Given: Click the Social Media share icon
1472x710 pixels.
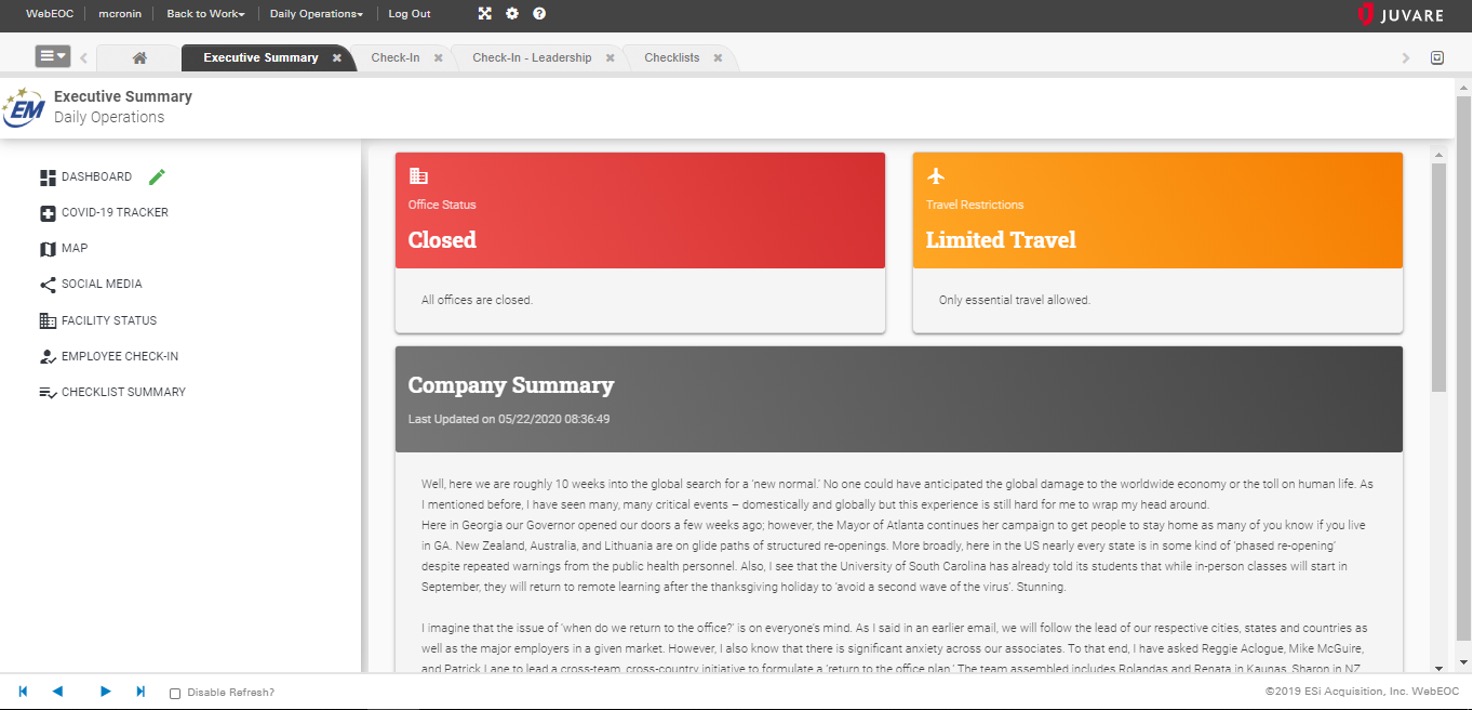Looking at the screenshot, I should click(48, 285).
